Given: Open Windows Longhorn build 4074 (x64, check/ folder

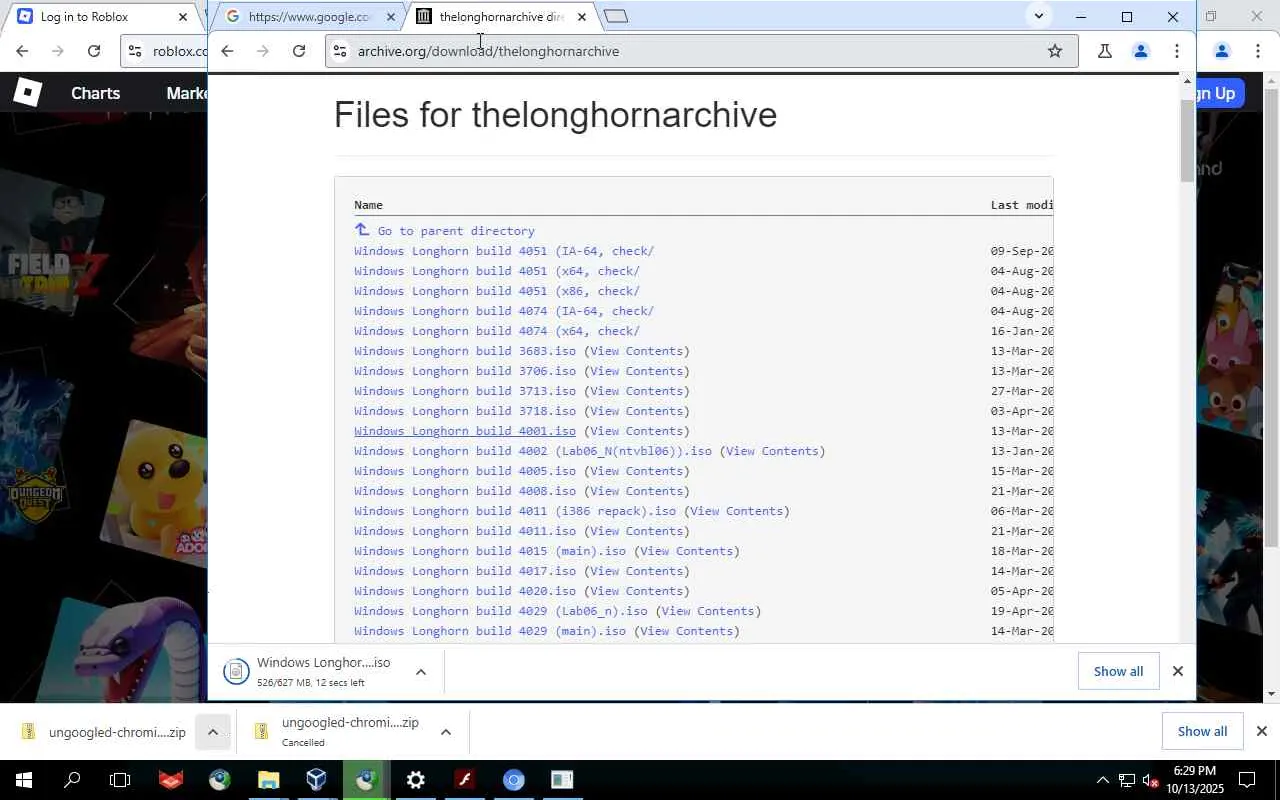Looking at the screenshot, I should point(497,331).
